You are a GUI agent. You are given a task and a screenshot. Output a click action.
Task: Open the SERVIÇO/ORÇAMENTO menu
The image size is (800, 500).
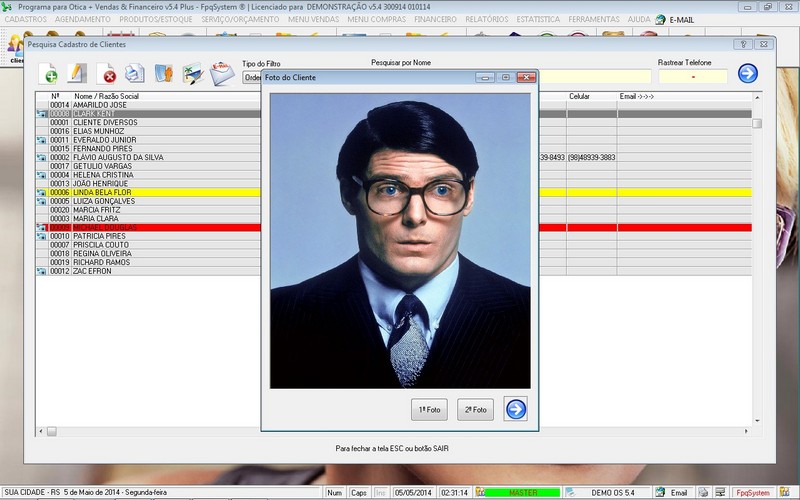click(240, 19)
